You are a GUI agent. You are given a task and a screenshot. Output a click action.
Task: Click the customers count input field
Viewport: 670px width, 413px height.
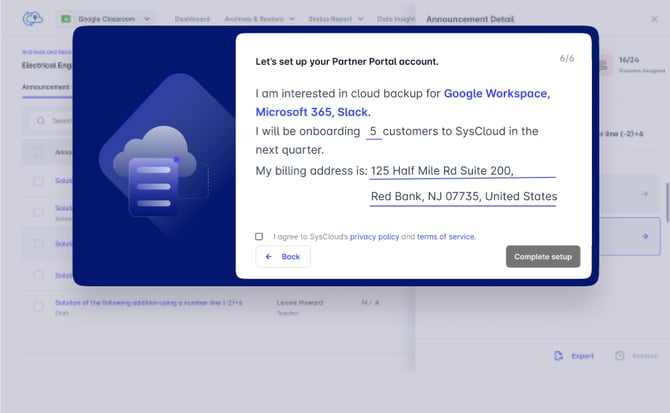point(374,131)
